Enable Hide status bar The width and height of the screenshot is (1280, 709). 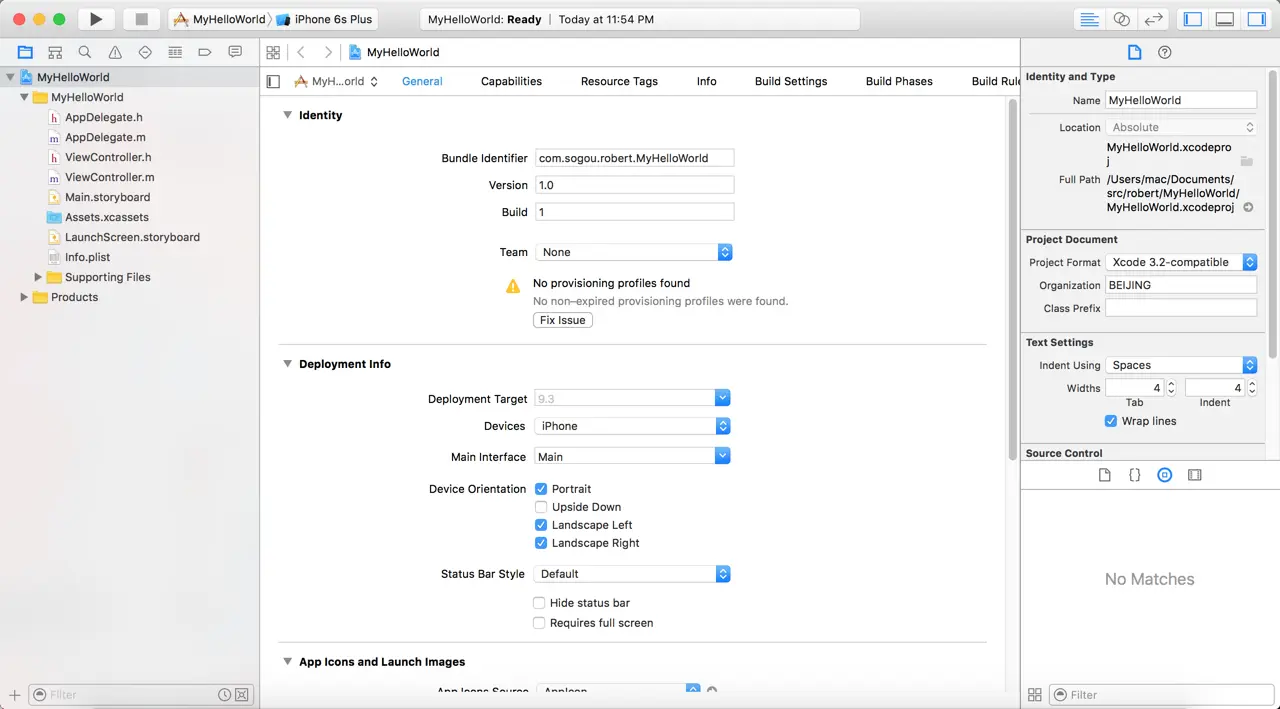(x=539, y=603)
